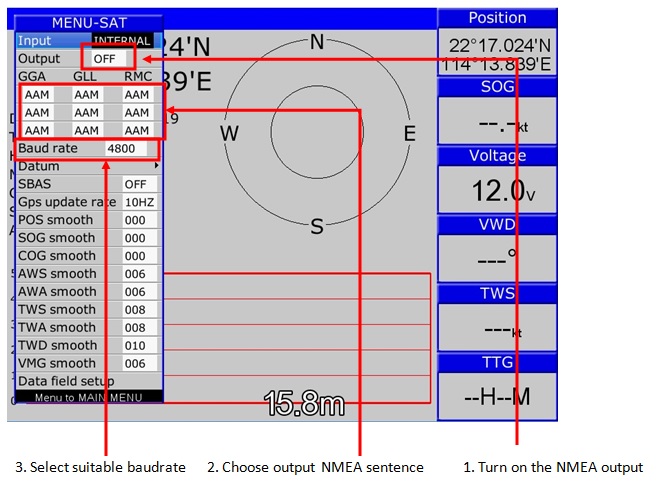
Task: Select the bottom AAM cell under GLL
Action: click(87, 130)
